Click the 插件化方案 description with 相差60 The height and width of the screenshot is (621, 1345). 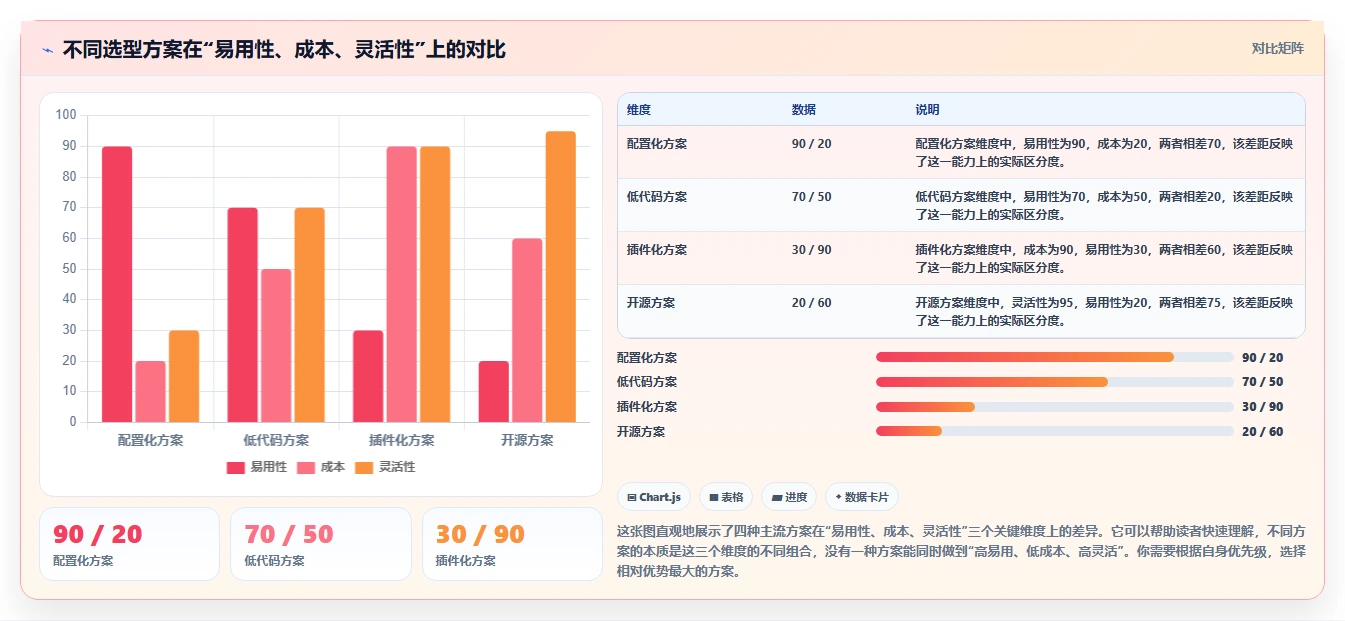coord(1104,258)
